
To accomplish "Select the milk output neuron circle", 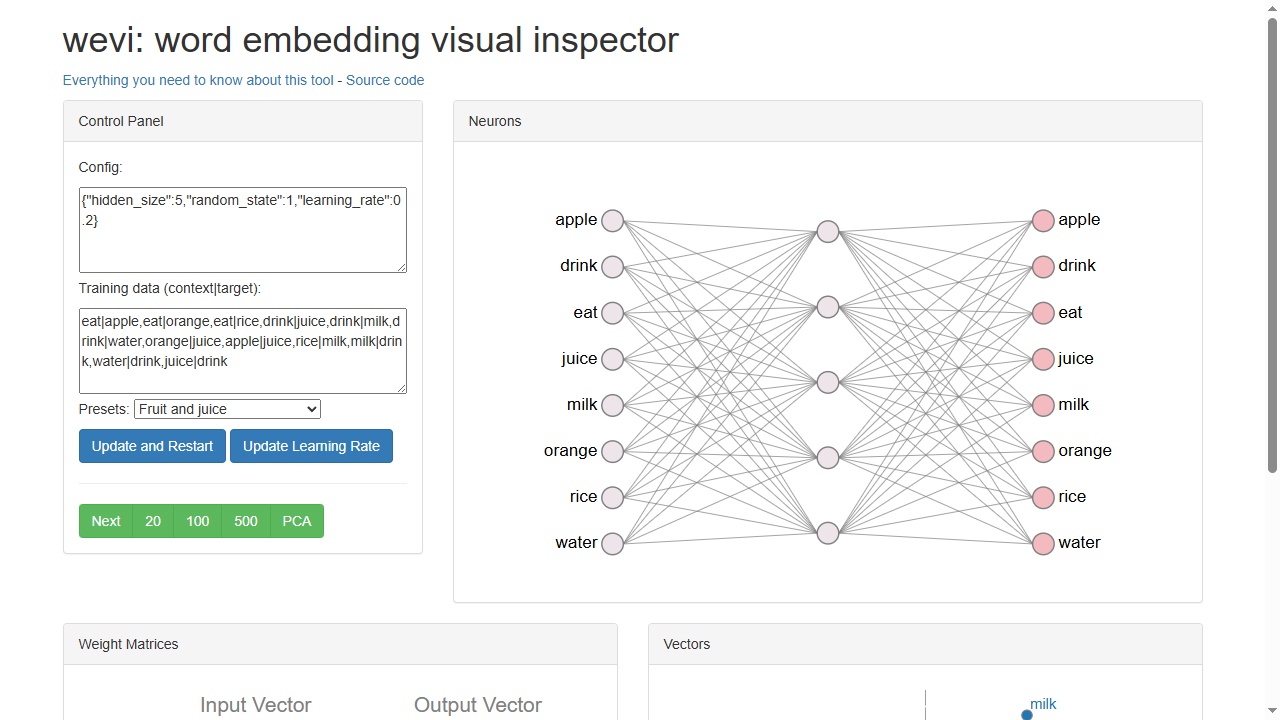I will 1043,405.
